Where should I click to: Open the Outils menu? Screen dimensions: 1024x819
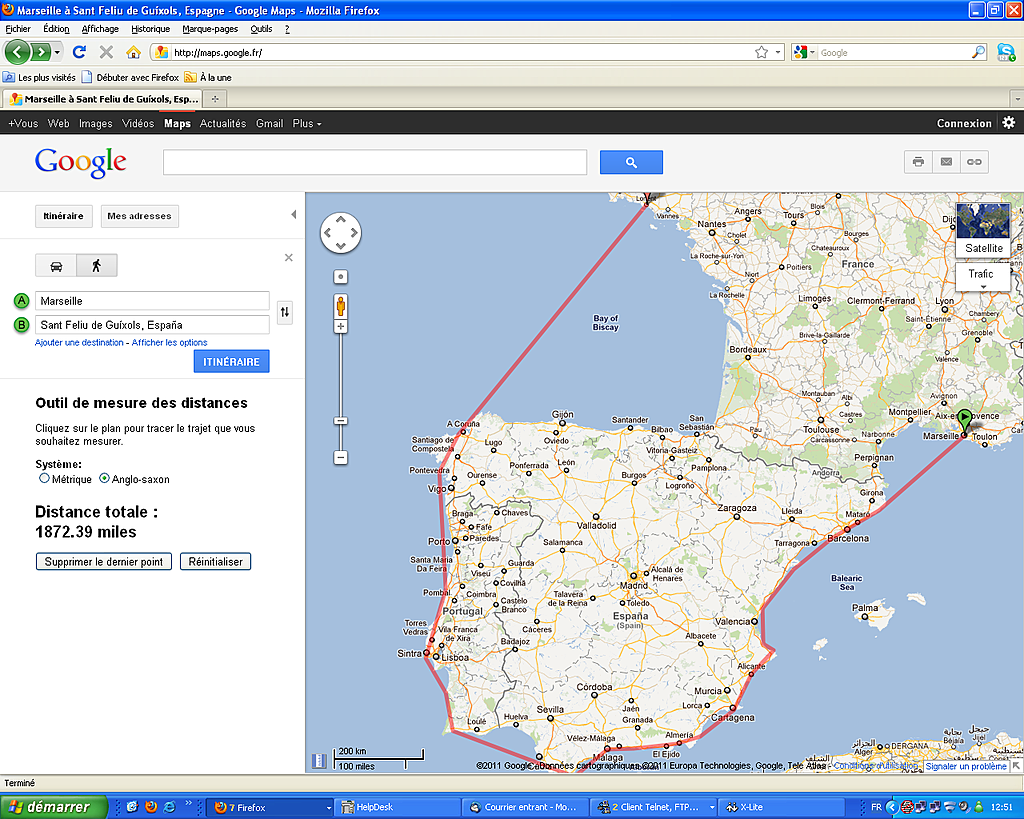point(261,29)
